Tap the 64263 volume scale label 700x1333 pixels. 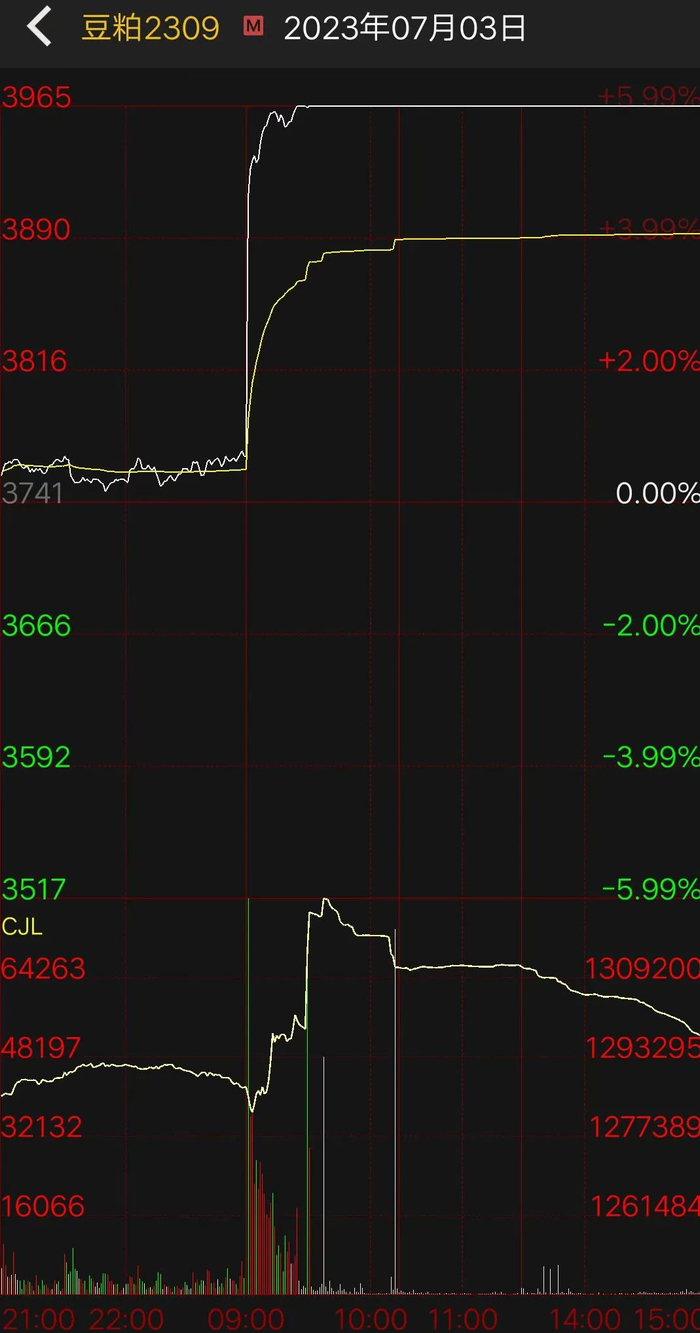pos(43,969)
